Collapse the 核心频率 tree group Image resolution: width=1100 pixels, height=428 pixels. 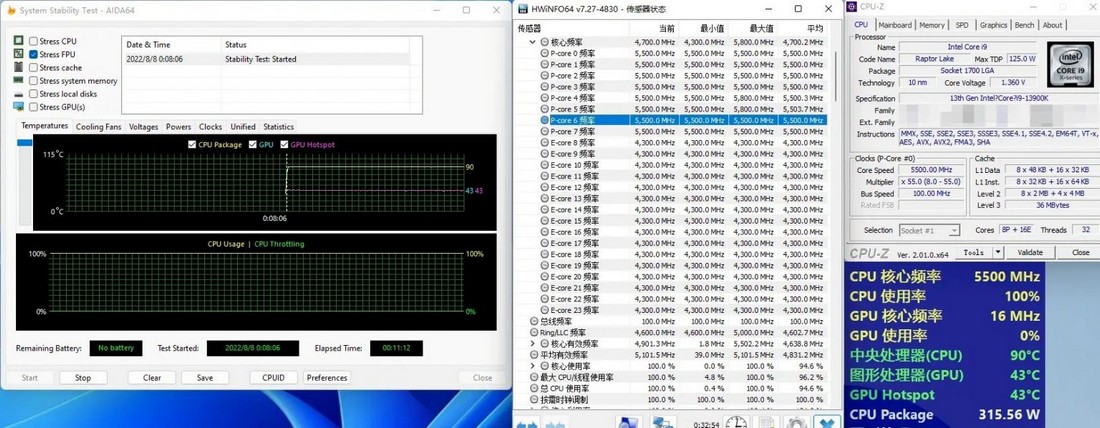pos(532,42)
